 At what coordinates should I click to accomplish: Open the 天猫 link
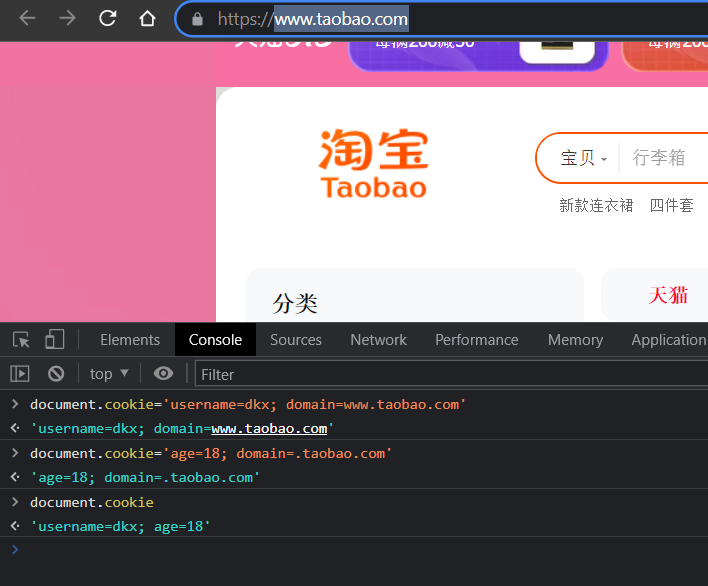point(668,295)
